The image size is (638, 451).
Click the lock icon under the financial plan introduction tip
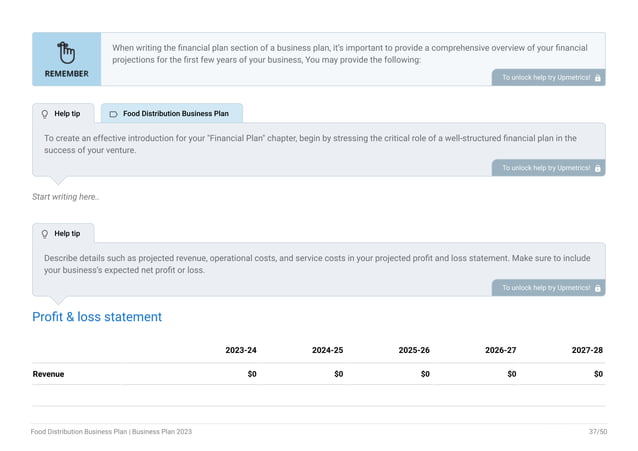point(598,168)
